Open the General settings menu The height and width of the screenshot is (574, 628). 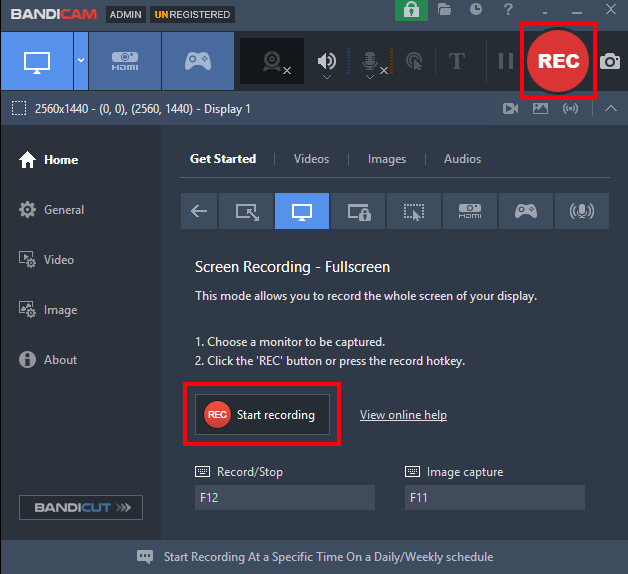(x=64, y=210)
